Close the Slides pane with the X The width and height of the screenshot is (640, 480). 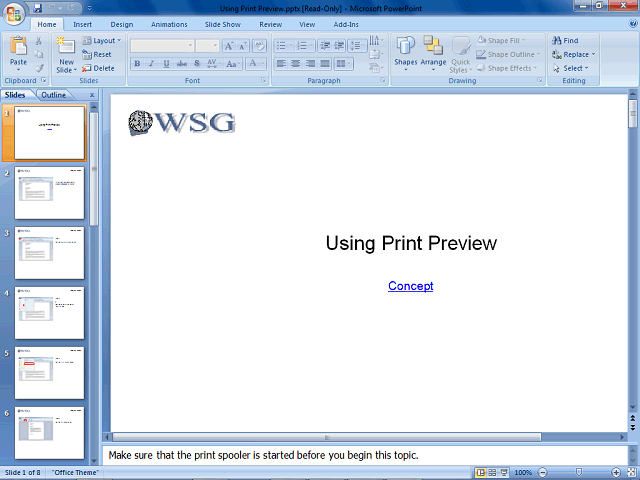pyautogui.click(x=92, y=95)
